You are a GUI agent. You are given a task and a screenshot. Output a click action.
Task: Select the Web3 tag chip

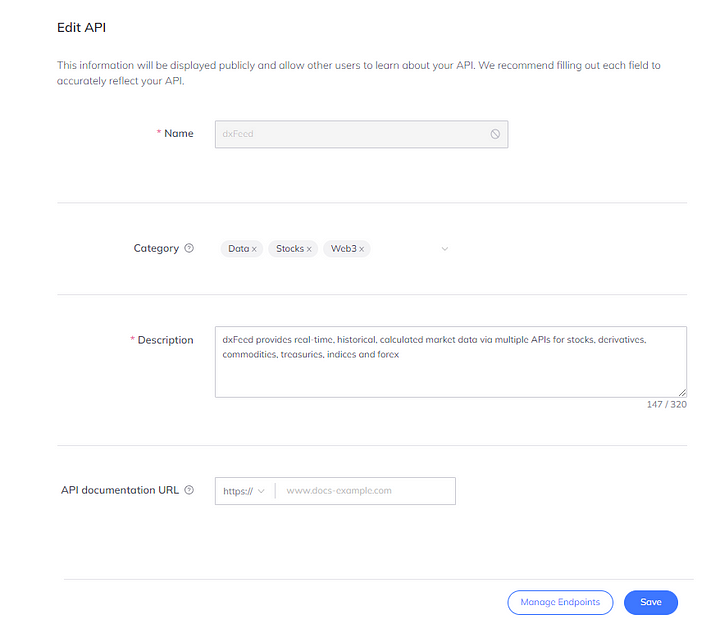(x=343, y=249)
